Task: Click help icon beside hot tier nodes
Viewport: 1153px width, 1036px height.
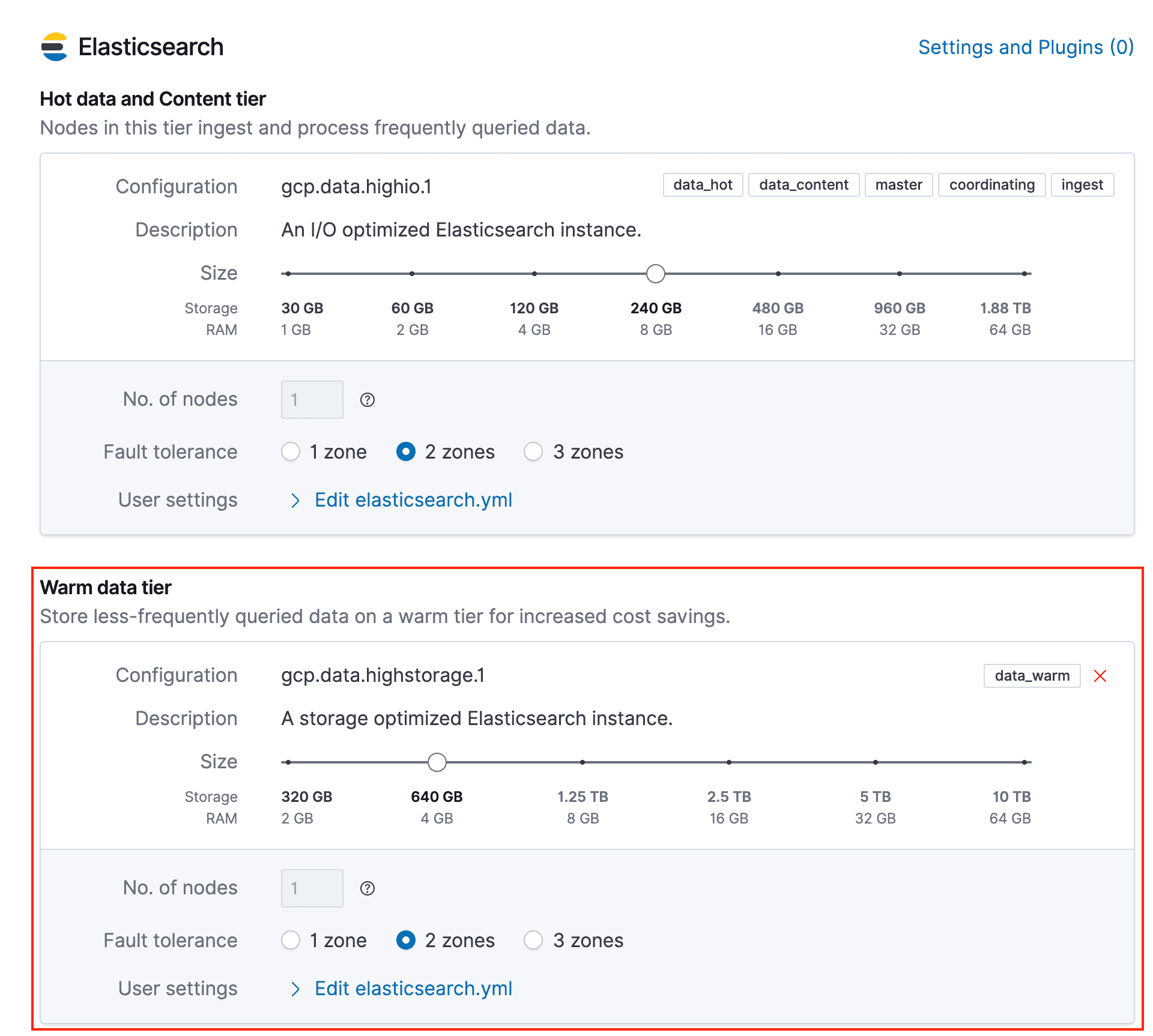Action: [368, 400]
